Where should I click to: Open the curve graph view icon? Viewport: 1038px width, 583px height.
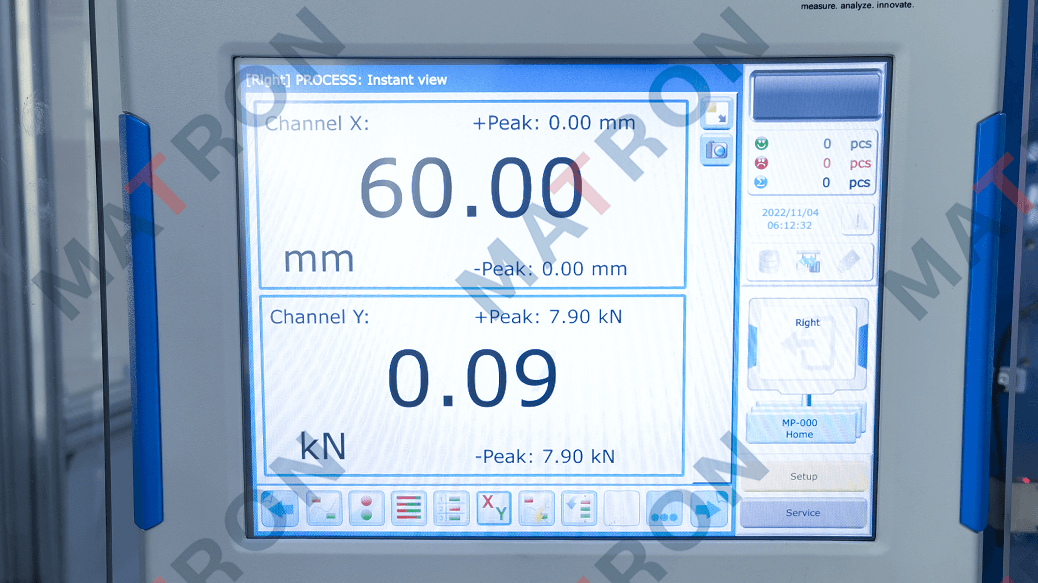click(323, 509)
